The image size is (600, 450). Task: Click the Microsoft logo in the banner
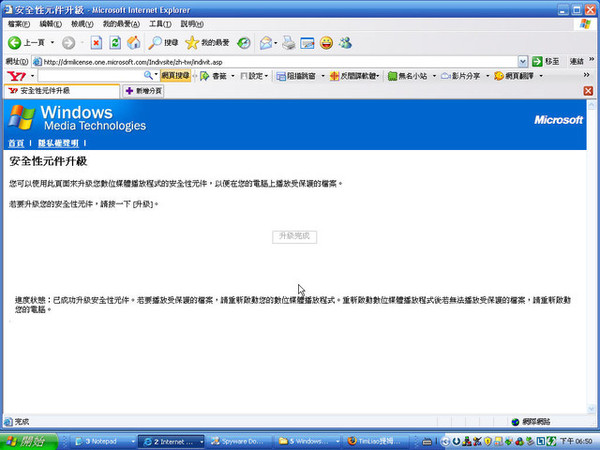pos(558,120)
